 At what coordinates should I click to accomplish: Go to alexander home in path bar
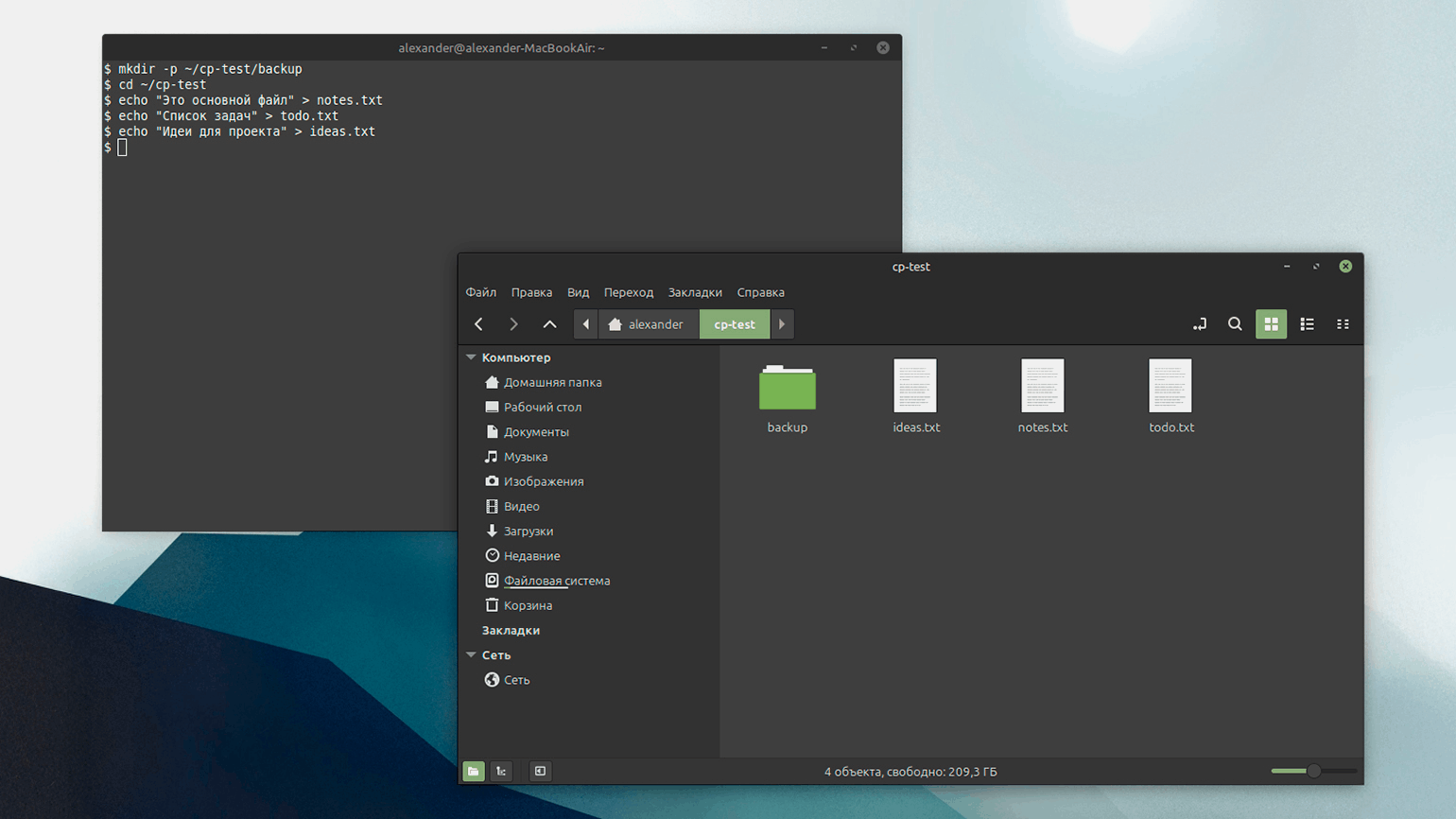click(647, 324)
